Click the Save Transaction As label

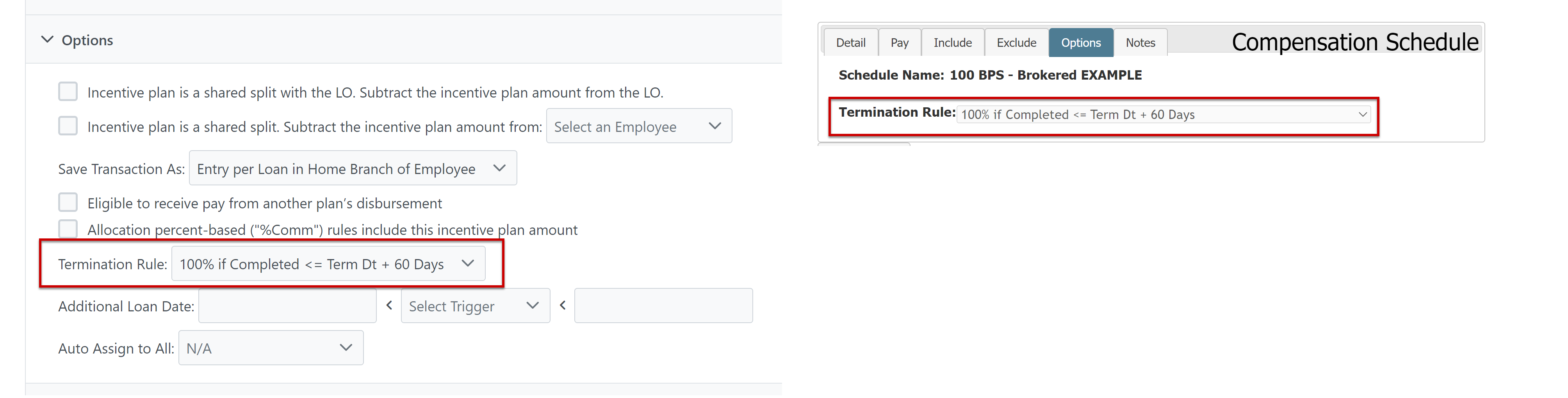click(x=121, y=169)
